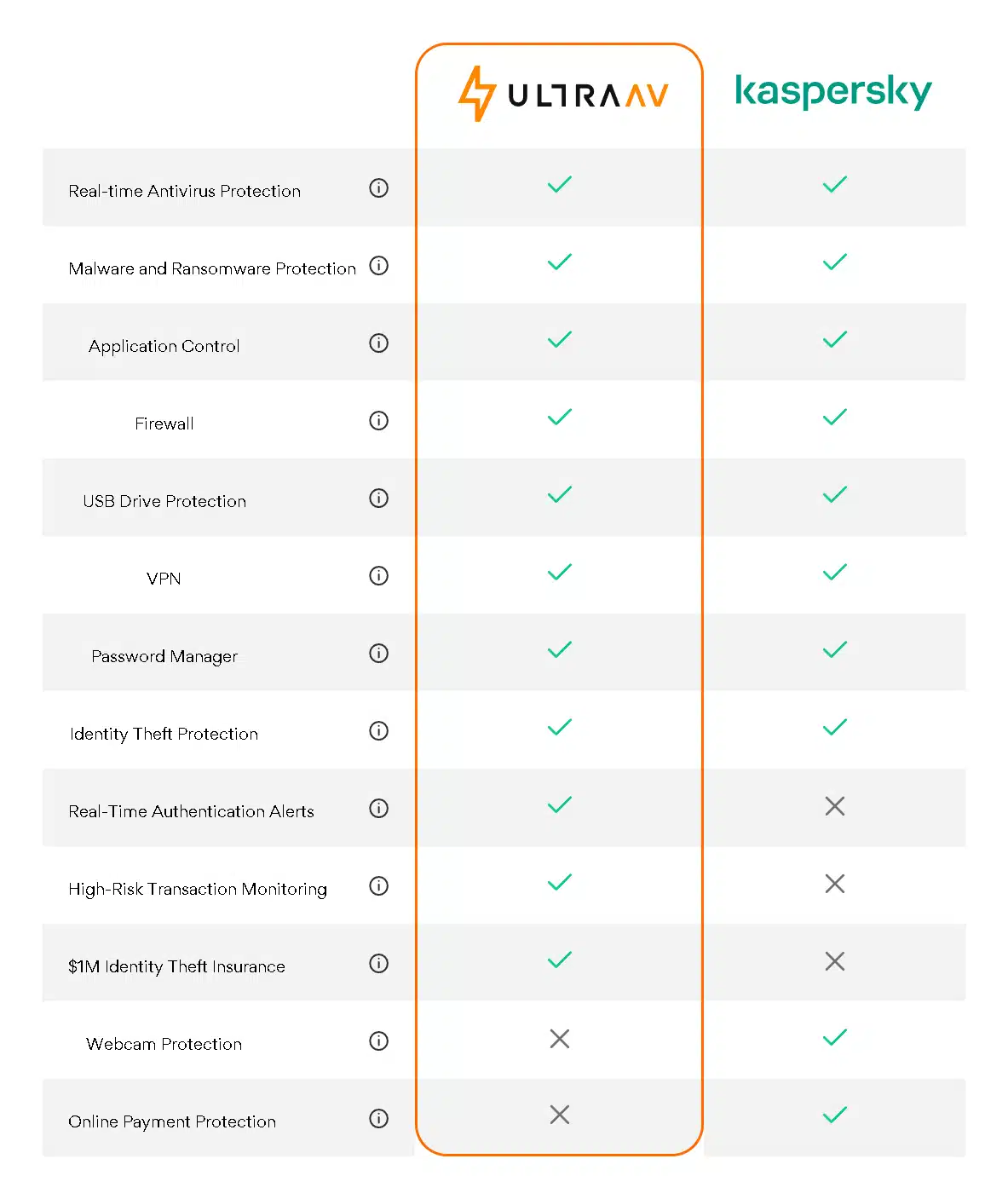This screenshot has width=1008, height=1199.
Task: Click info icon next to USB Drive Protection
Action: [379, 499]
